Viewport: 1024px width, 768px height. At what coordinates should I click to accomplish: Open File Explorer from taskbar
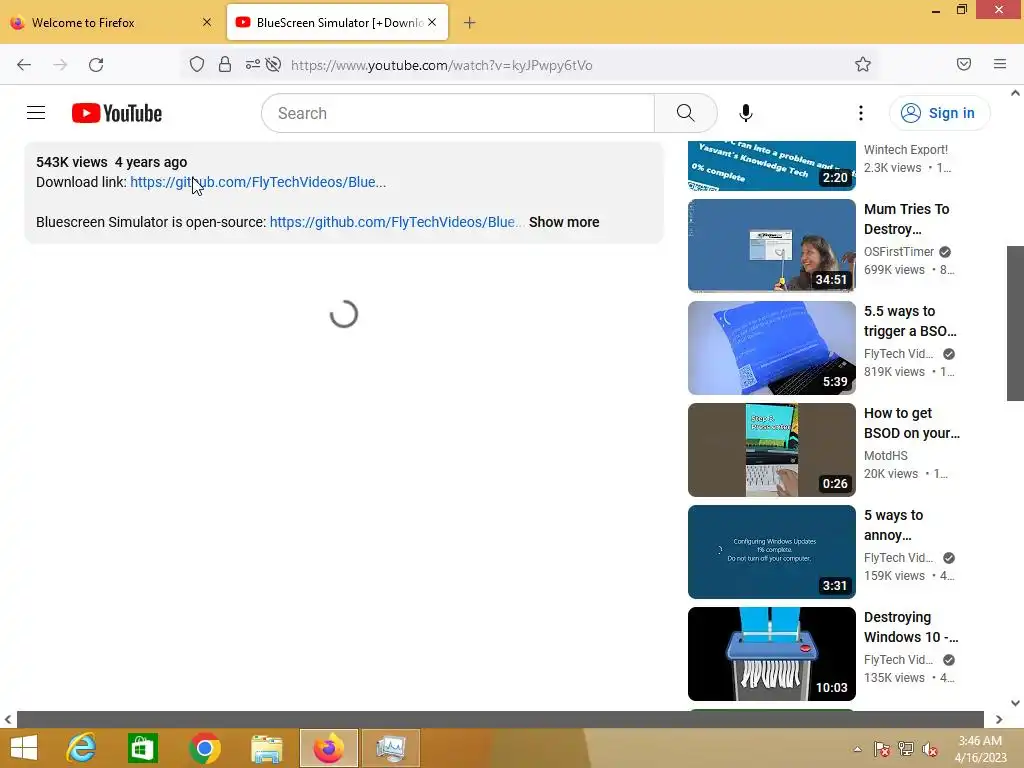pyautogui.click(x=267, y=748)
